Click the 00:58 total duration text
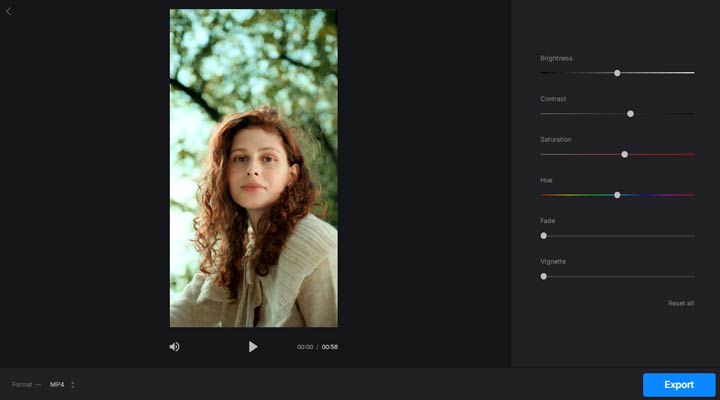 pyautogui.click(x=330, y=347)
